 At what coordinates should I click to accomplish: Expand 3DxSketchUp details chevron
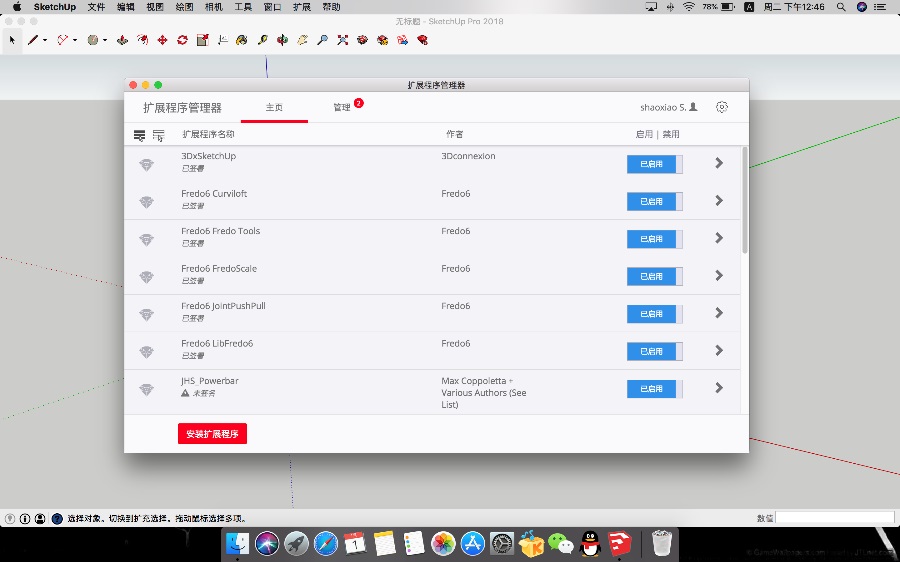click(719, 163)
